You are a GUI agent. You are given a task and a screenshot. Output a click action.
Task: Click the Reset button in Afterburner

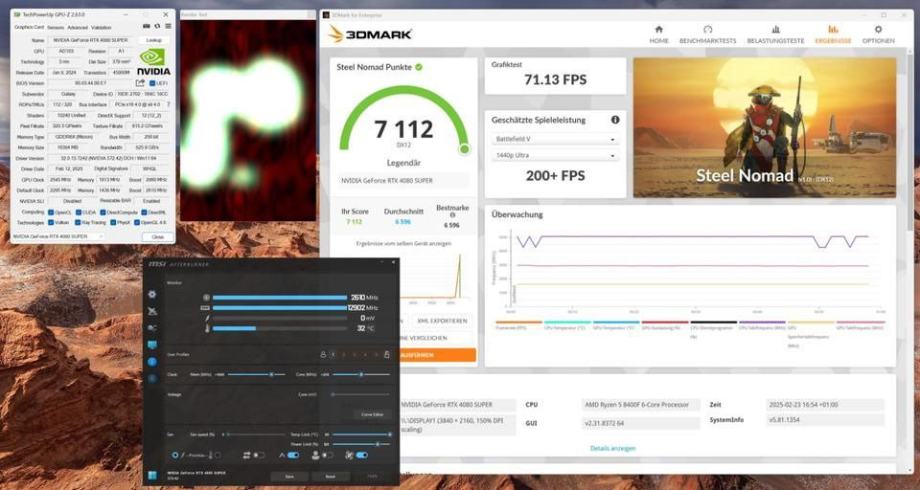pyautogui.click(x=330, y=477)
